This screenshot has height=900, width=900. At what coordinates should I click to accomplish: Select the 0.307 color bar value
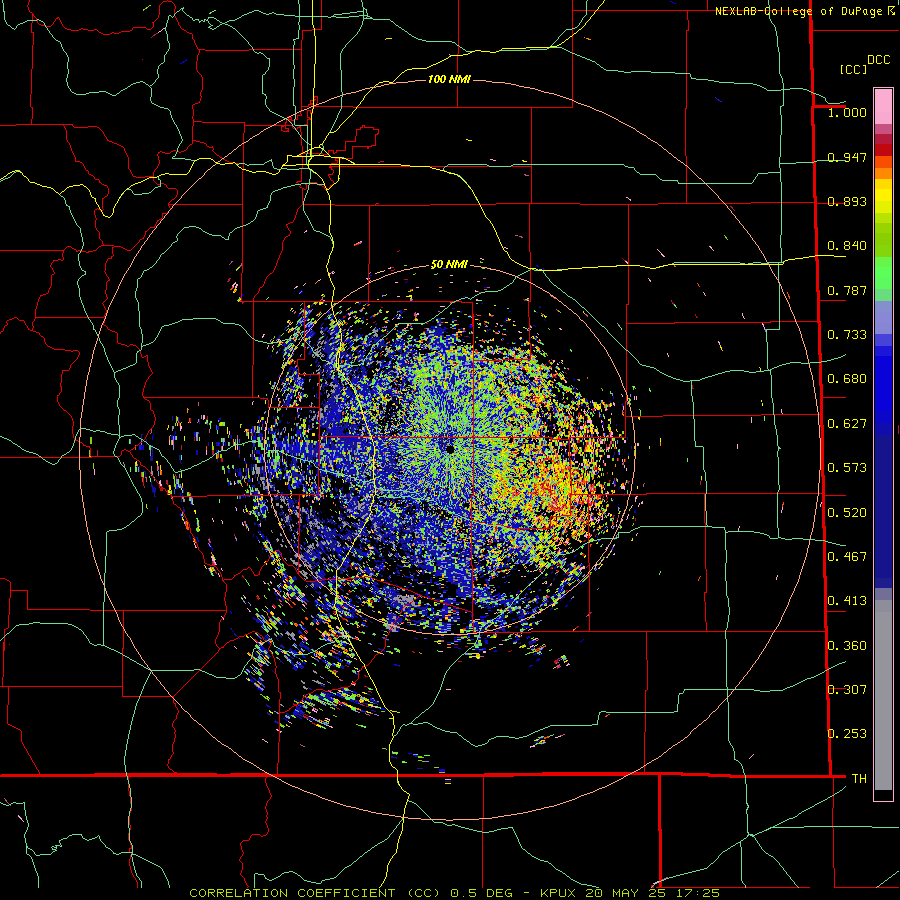point(847,690)
